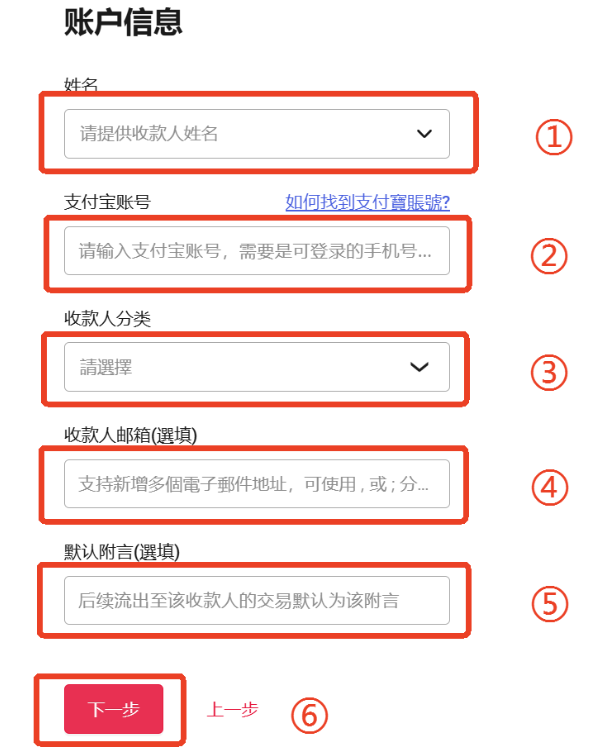598x748 pixels.
Task: Click the red 下一步 button
Action: click(x=113, y=709)
